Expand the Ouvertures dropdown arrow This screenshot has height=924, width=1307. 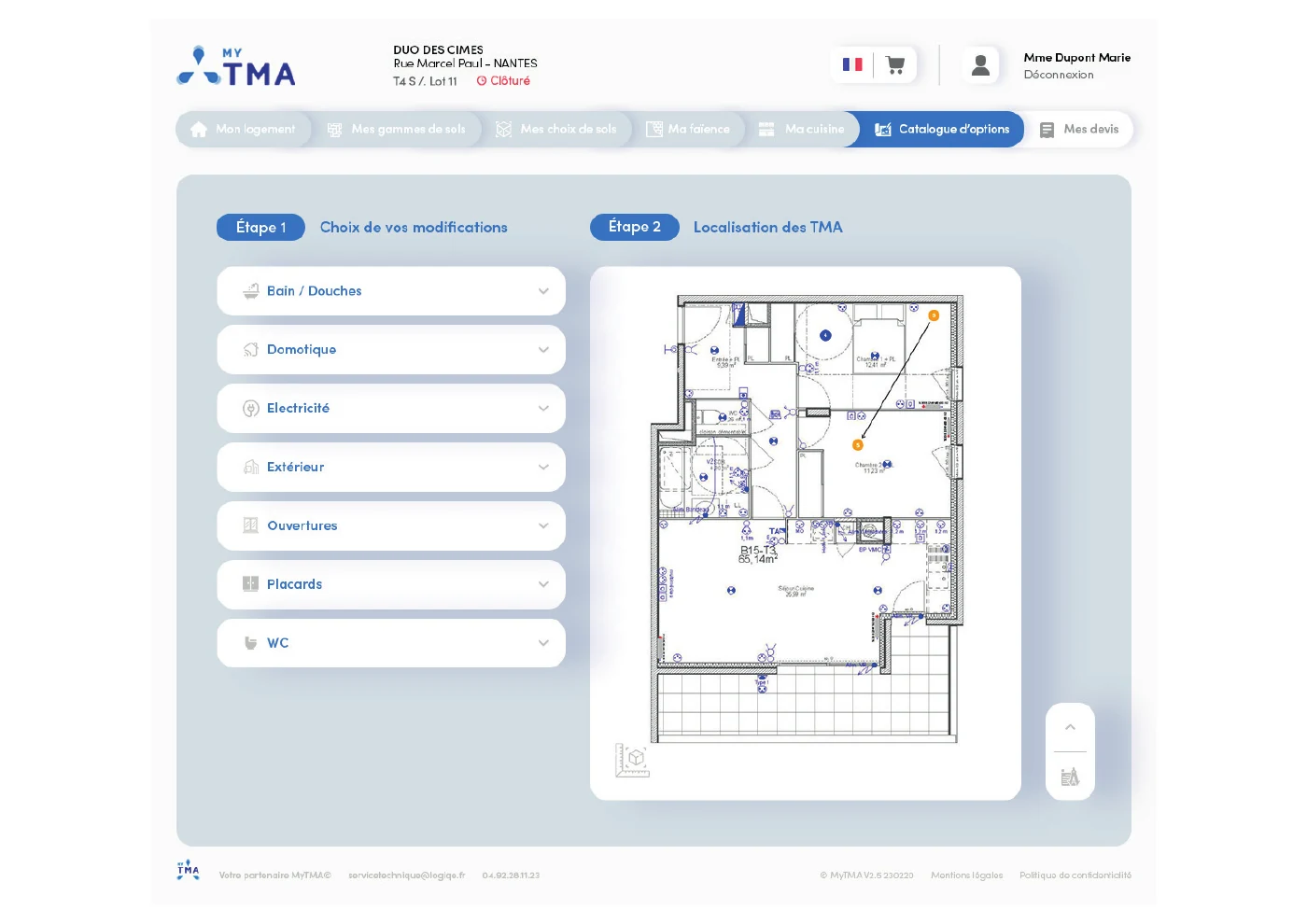(543, 526)
